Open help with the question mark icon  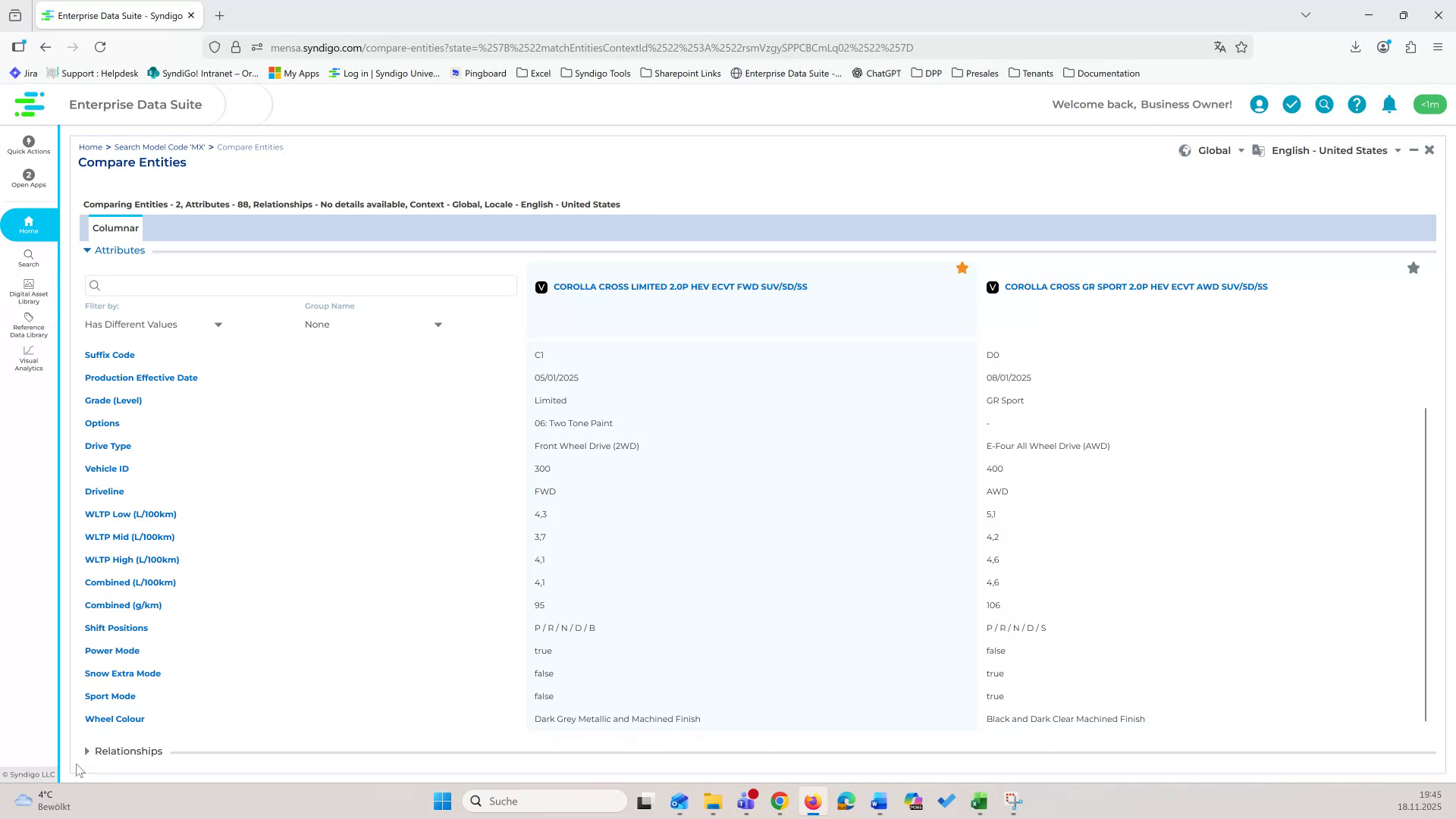[x=1356, y=104]
